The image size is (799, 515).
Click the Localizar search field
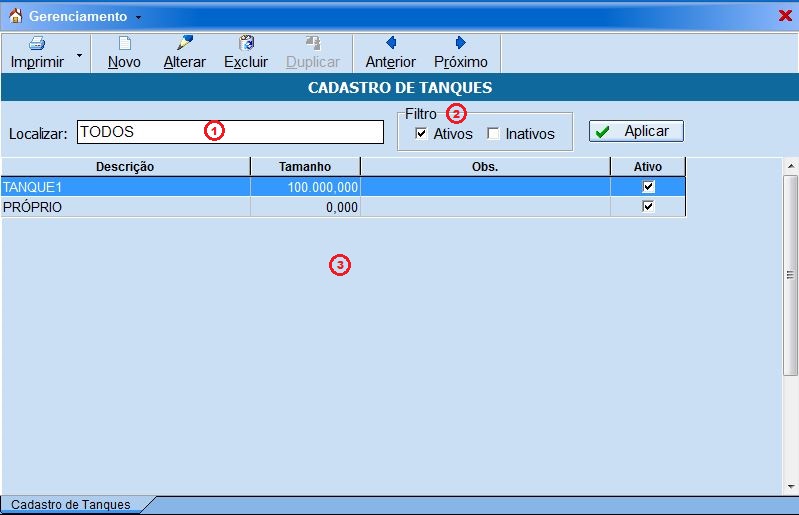(x=230, y=132)
